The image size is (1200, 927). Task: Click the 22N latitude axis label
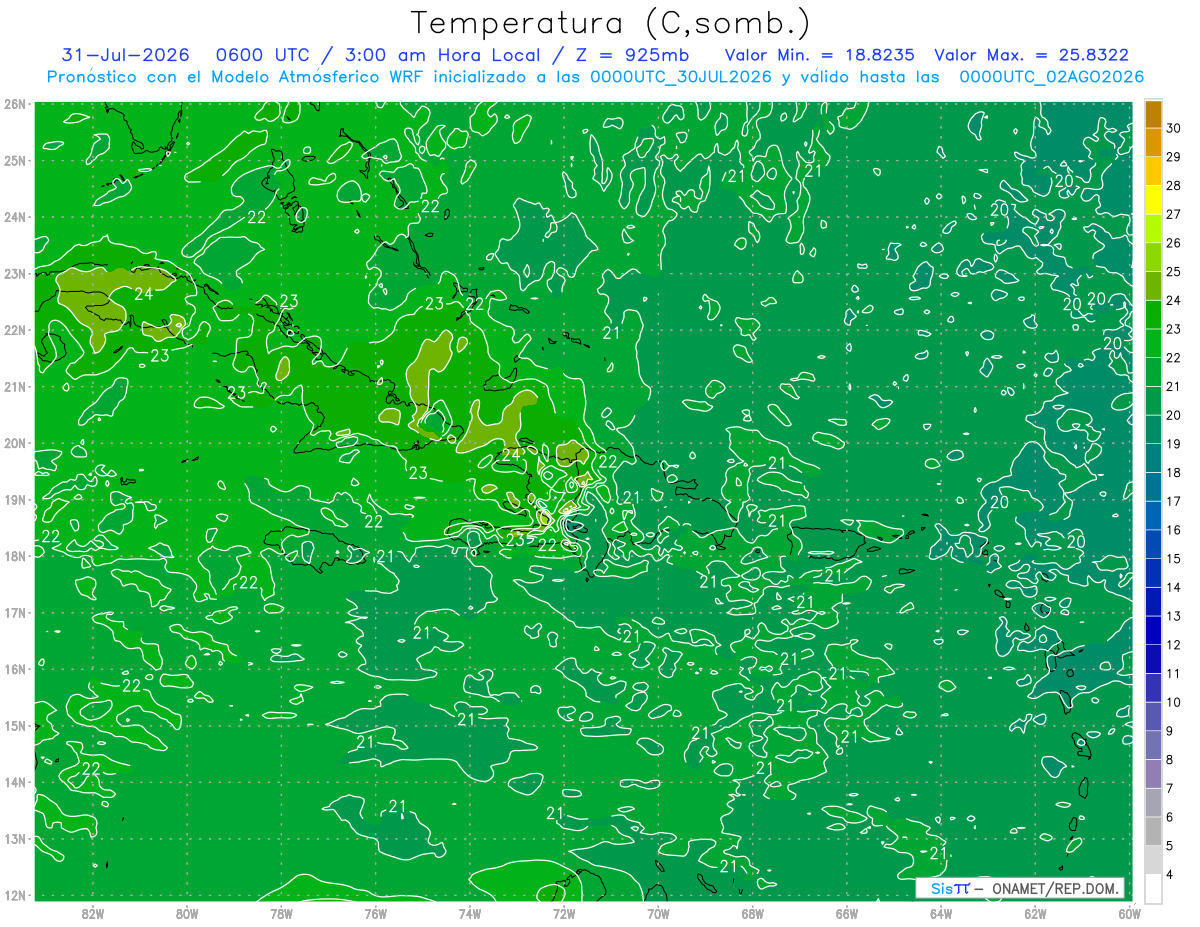14,330
